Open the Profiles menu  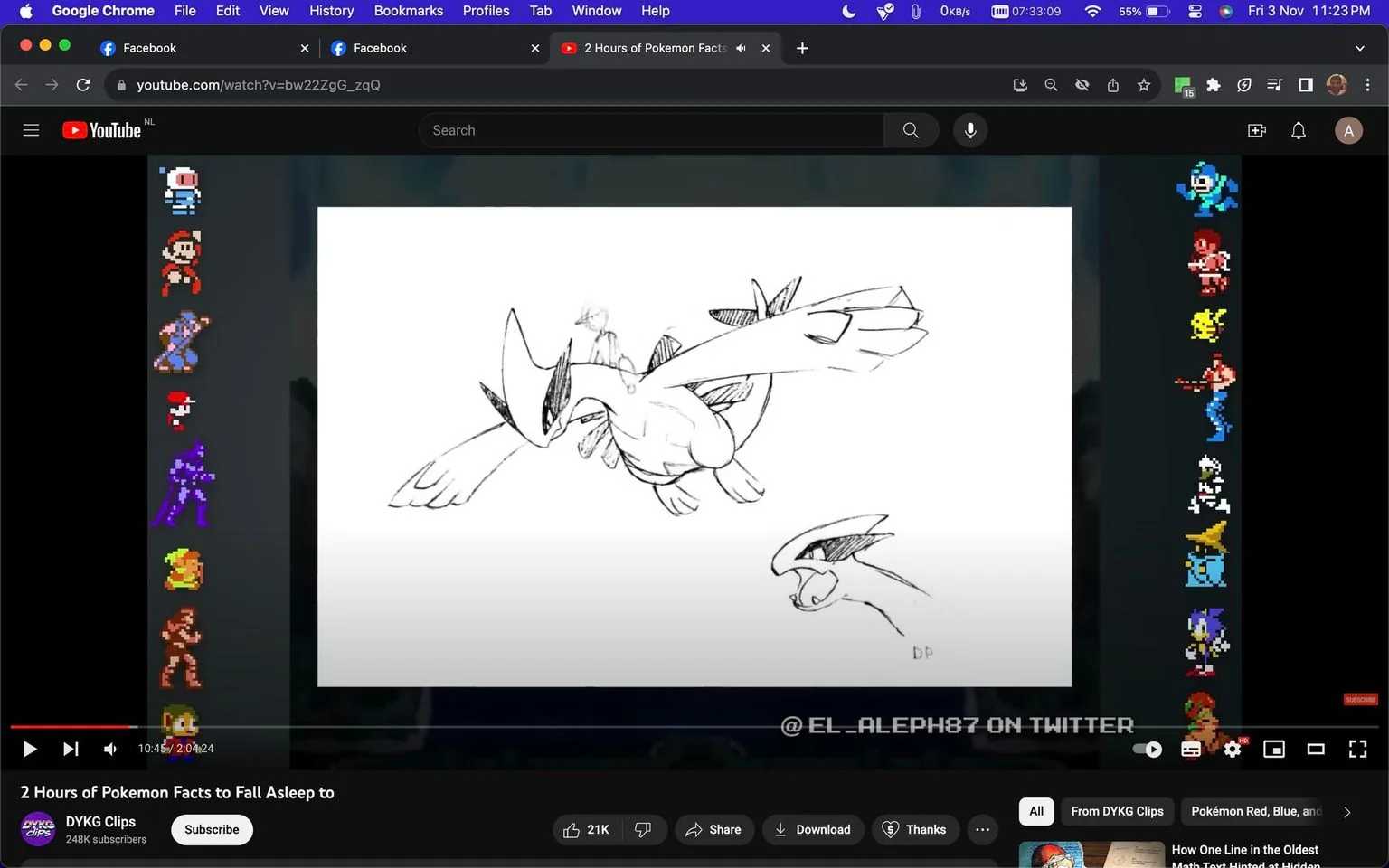tap(486, 11)
